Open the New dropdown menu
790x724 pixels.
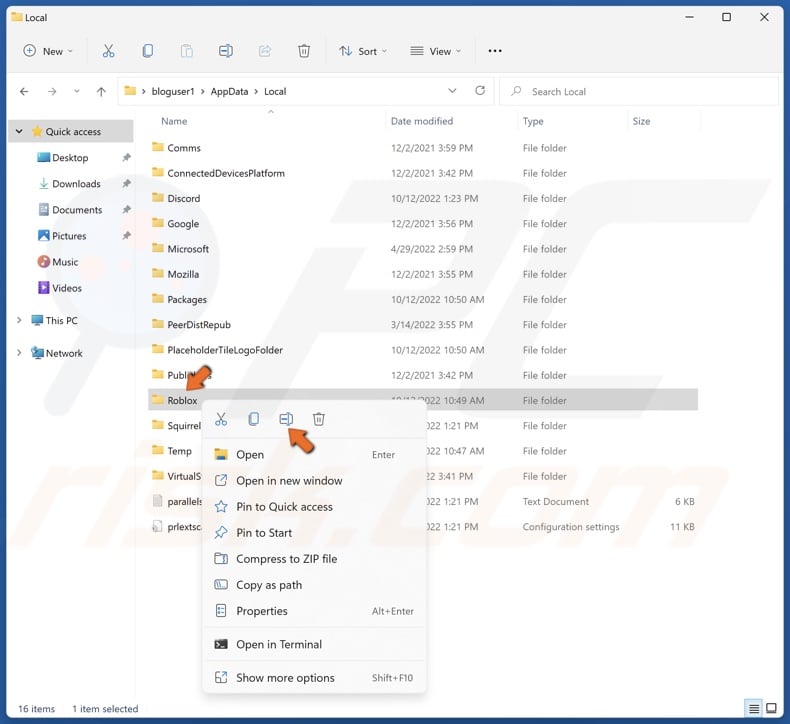[x=48, y=51]
